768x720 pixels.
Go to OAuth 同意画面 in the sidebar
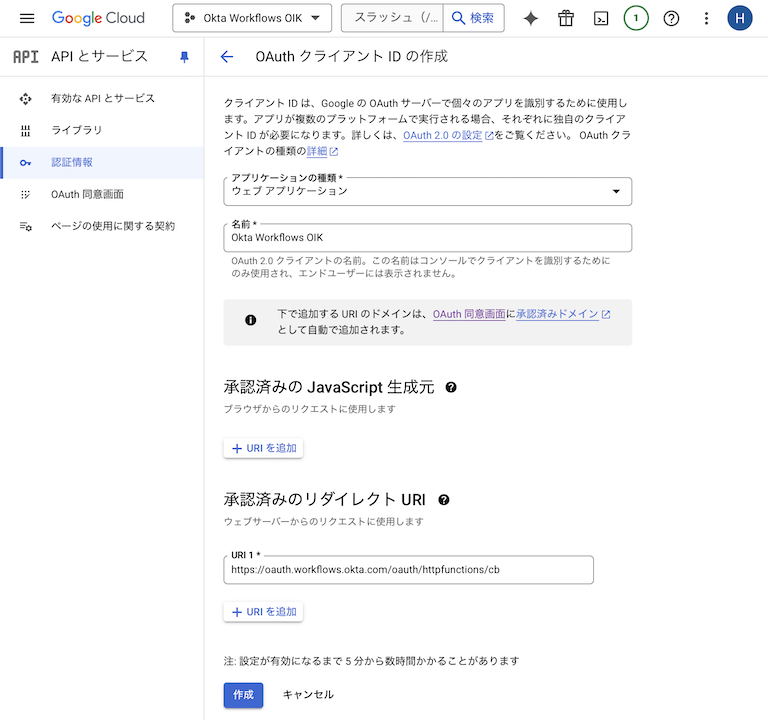click(x=87, y=194)
